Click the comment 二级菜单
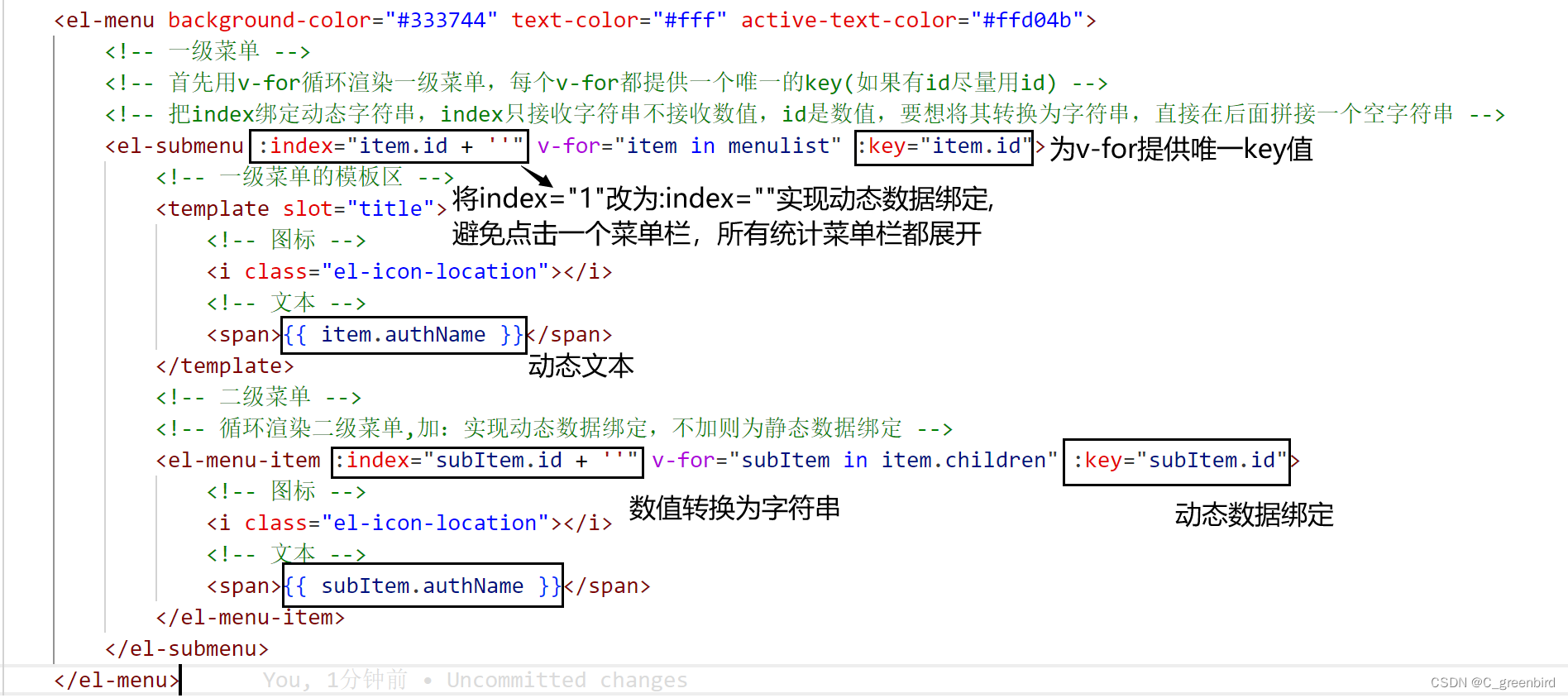This screenshot has height=698, width=1568. pos(258,397)
